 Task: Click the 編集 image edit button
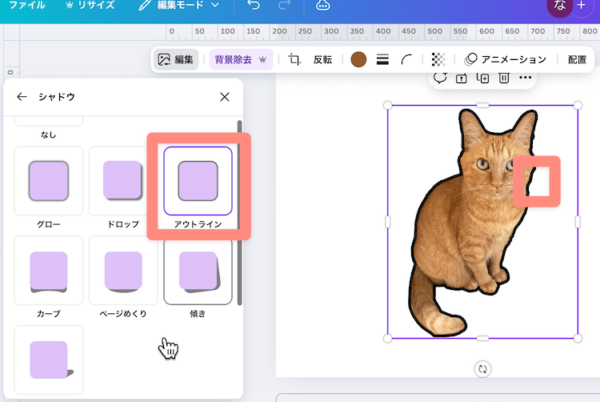tap(176, 60)
